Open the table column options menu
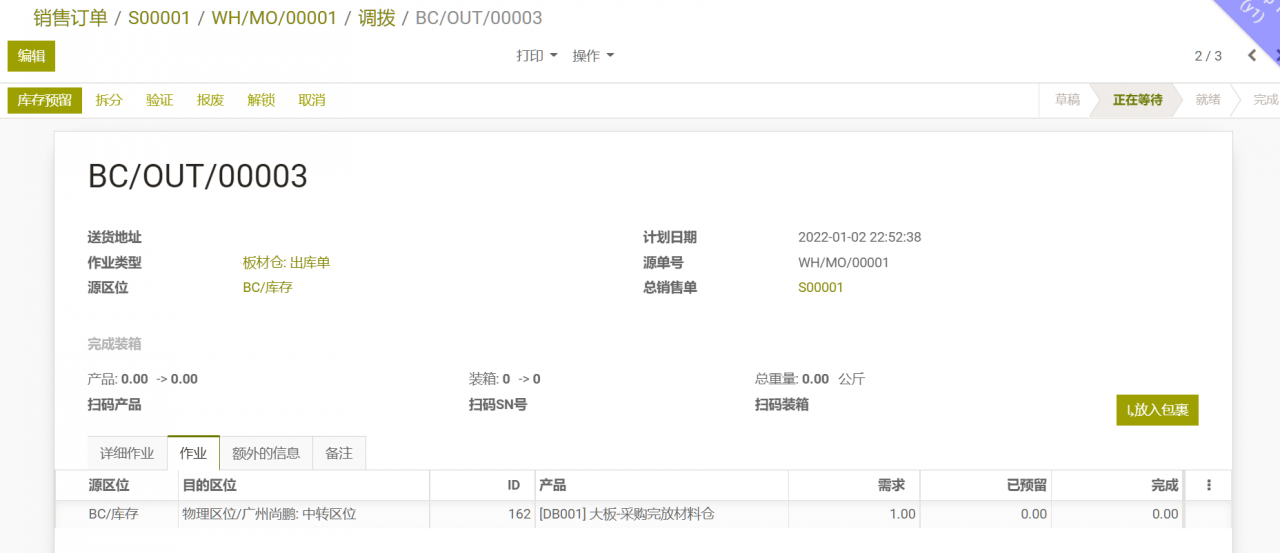 tap(1209, 485)
